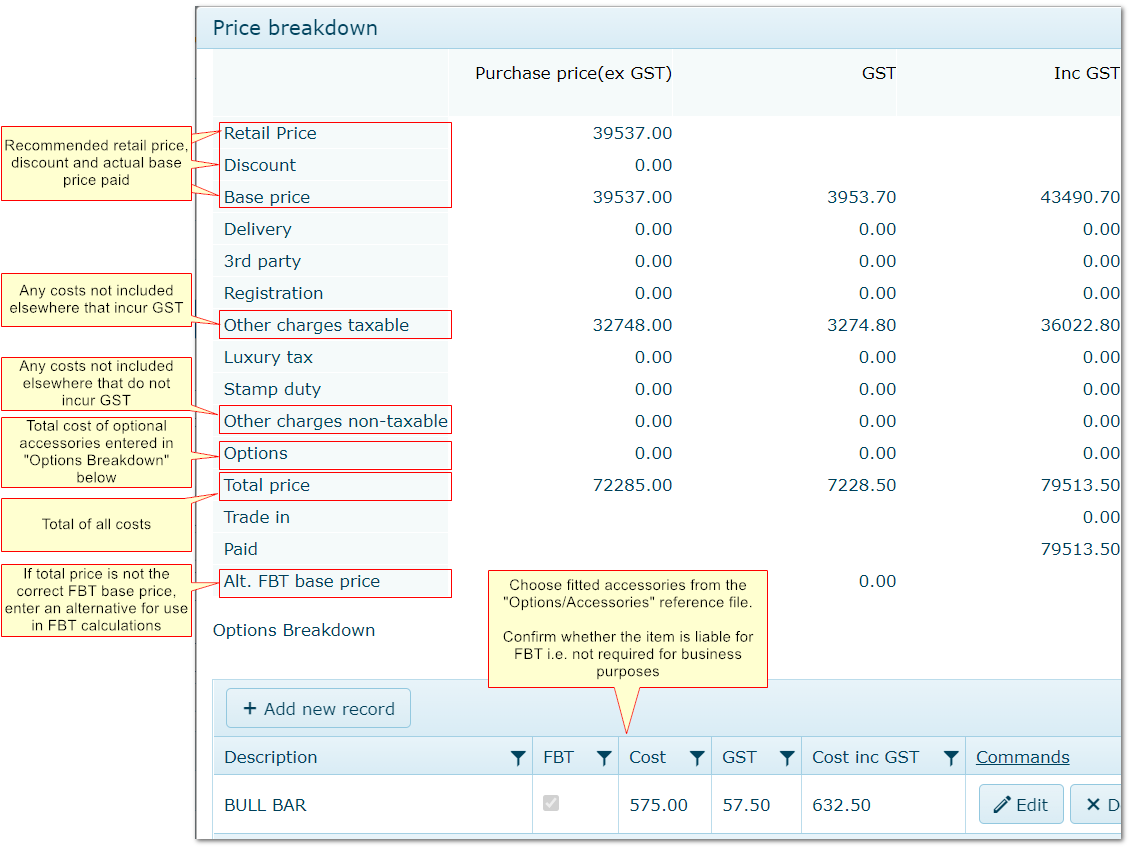
Task: Toggle FBT checkbox for BULL BAR
Action: pos(551,803)
